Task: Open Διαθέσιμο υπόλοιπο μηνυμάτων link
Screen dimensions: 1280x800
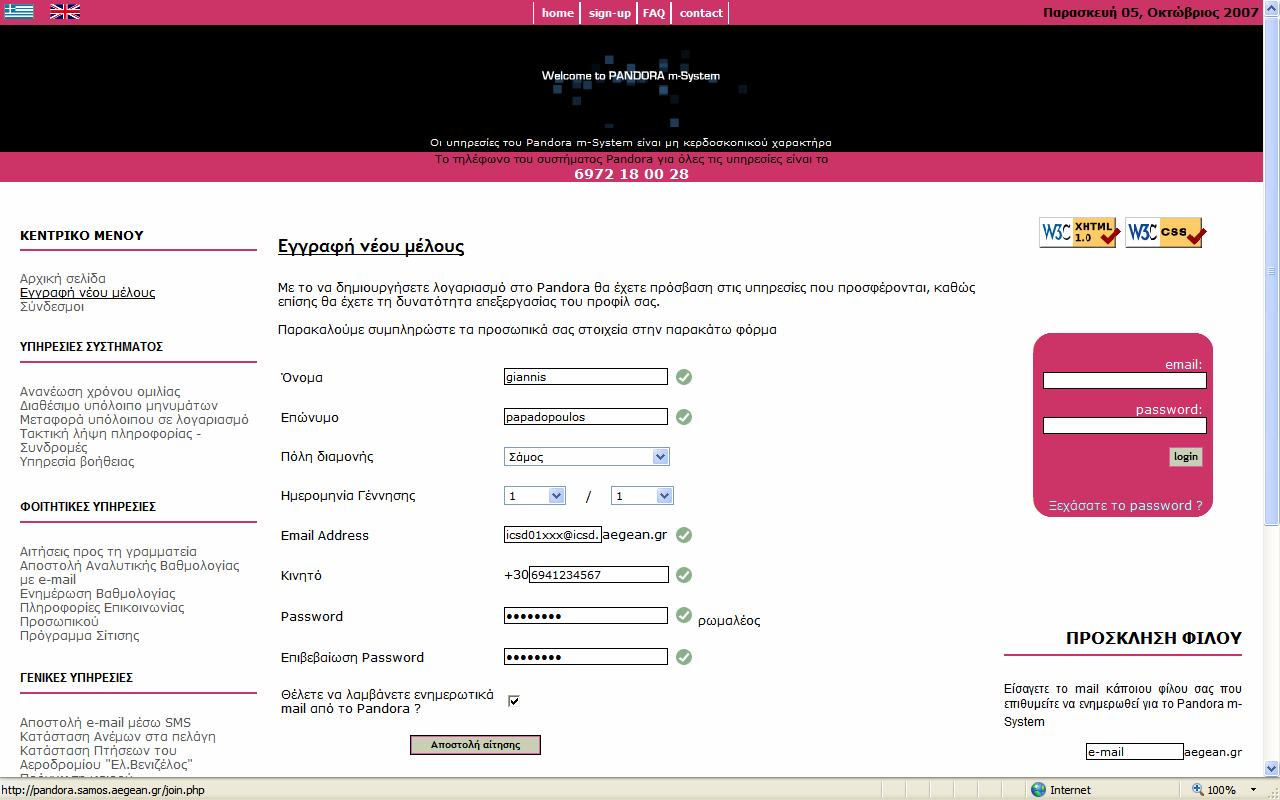Action: click(x=119, y=405)
